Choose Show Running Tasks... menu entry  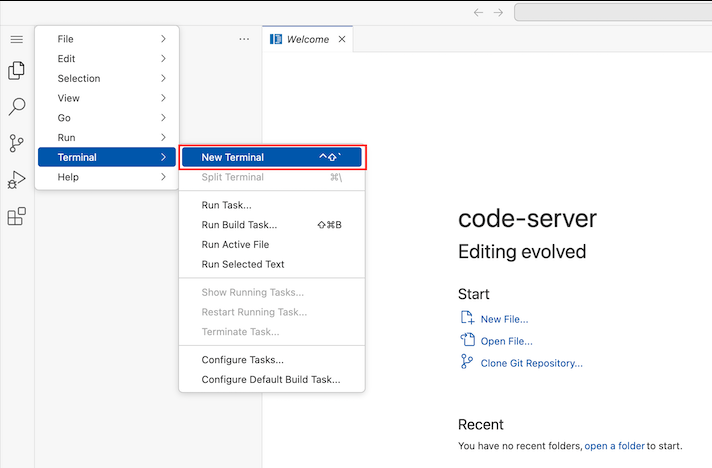(x=272, y=292)
